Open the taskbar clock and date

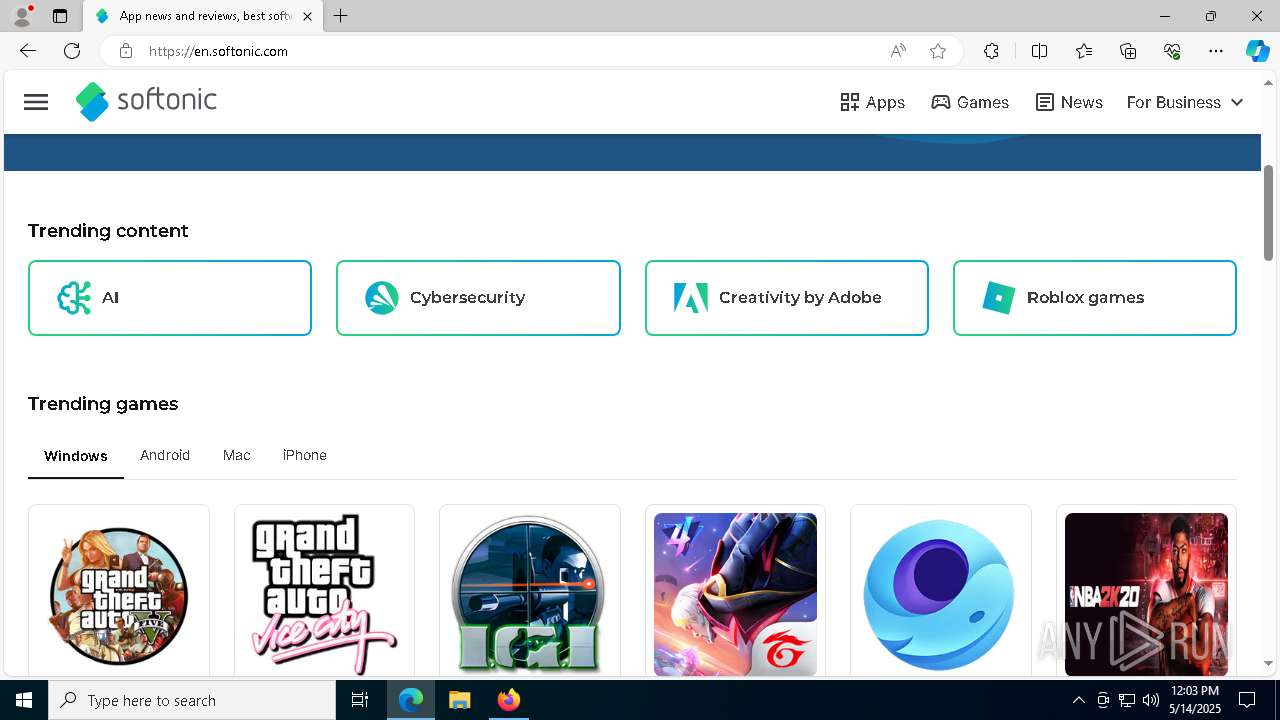pos(1196,700)
